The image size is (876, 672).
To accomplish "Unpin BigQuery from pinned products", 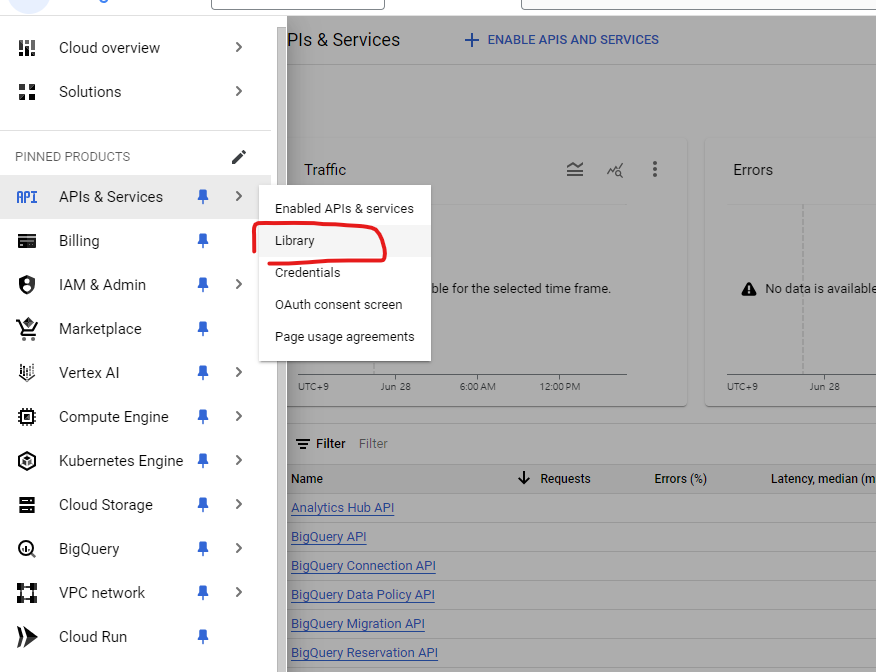I will pyautogui.click(x=203, y=549).
